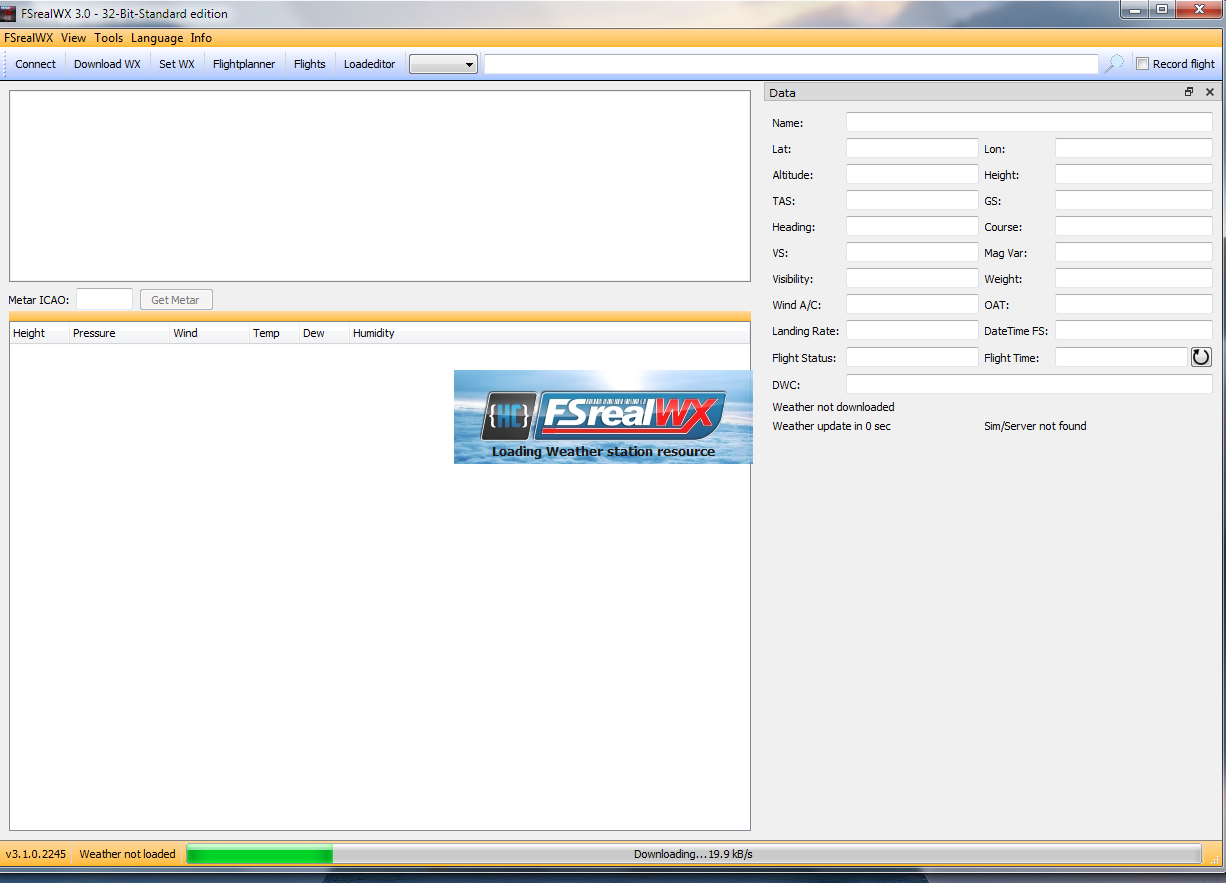Close the FSrealWX window
1226x883 pixels.
(1197, 9)
